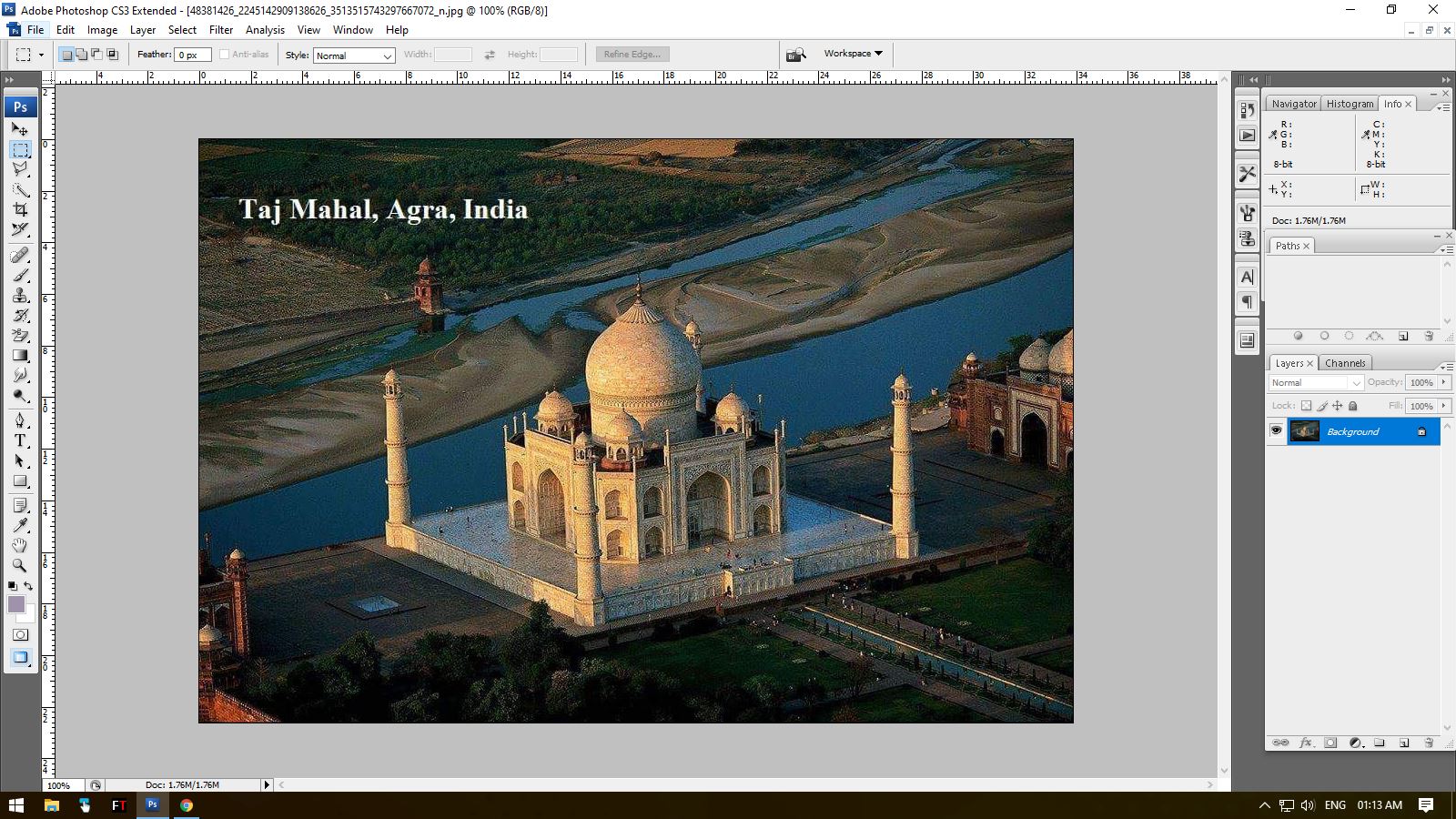
Task: Enable the Anti-alias checkbox
Action: pos(225,55)
